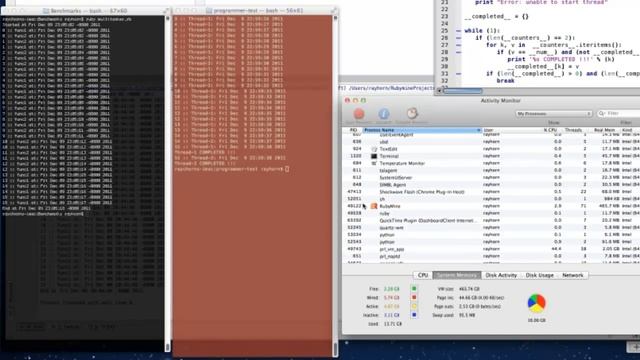The height and width of the screenshot is (360, 640).
Task: Click the TextEdit process icon
Action: click(374, 149)
